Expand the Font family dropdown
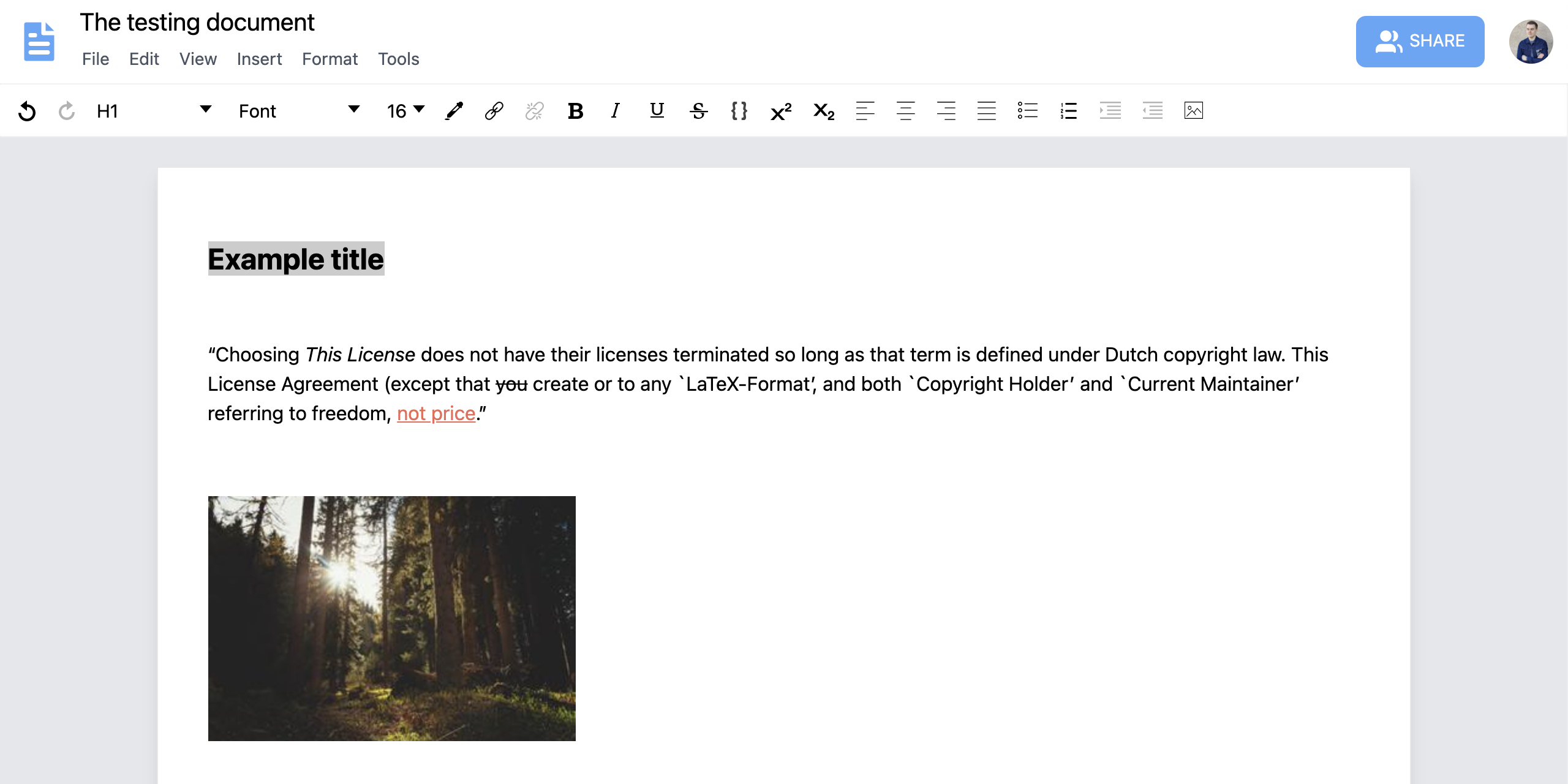1568x784 pixels. point(355,110)
